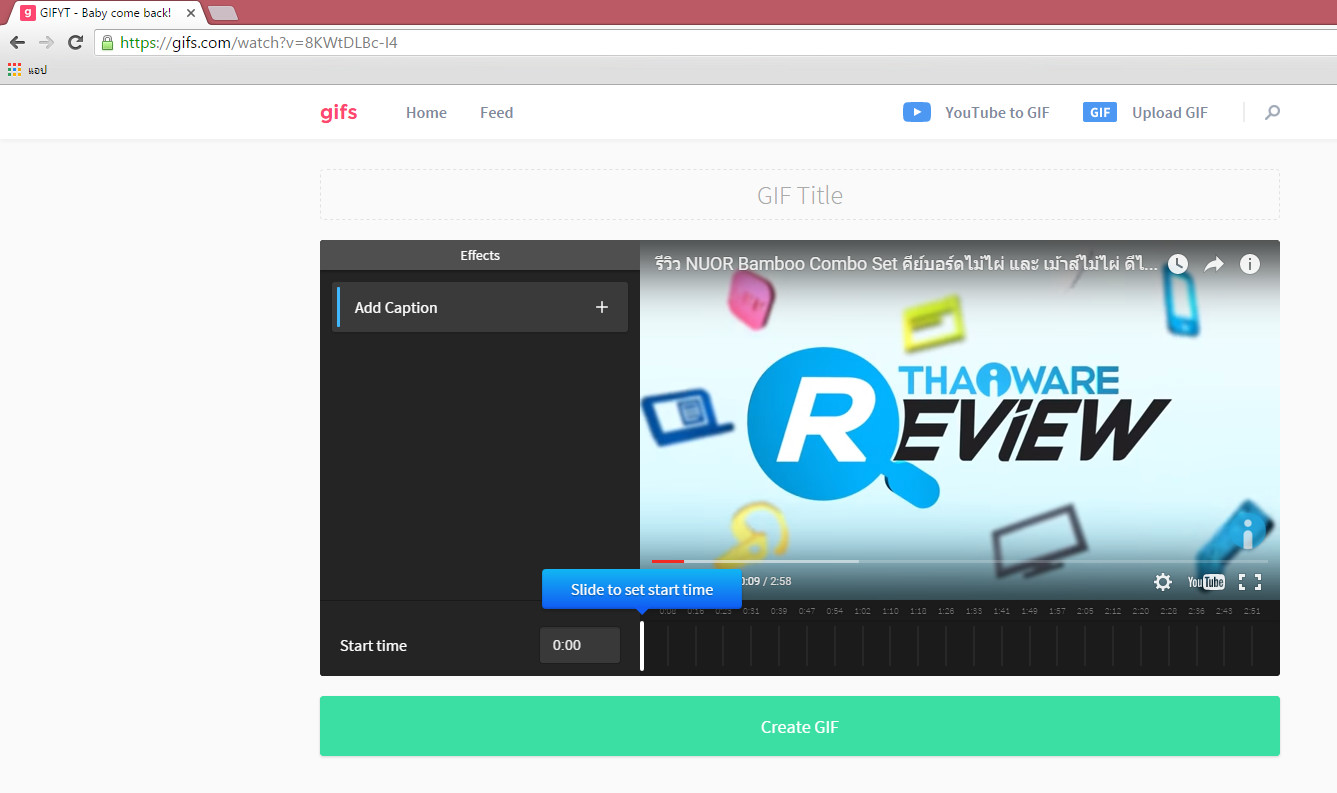
Task: Click the browser Forward arrow
Action: [x=46, y=42]
